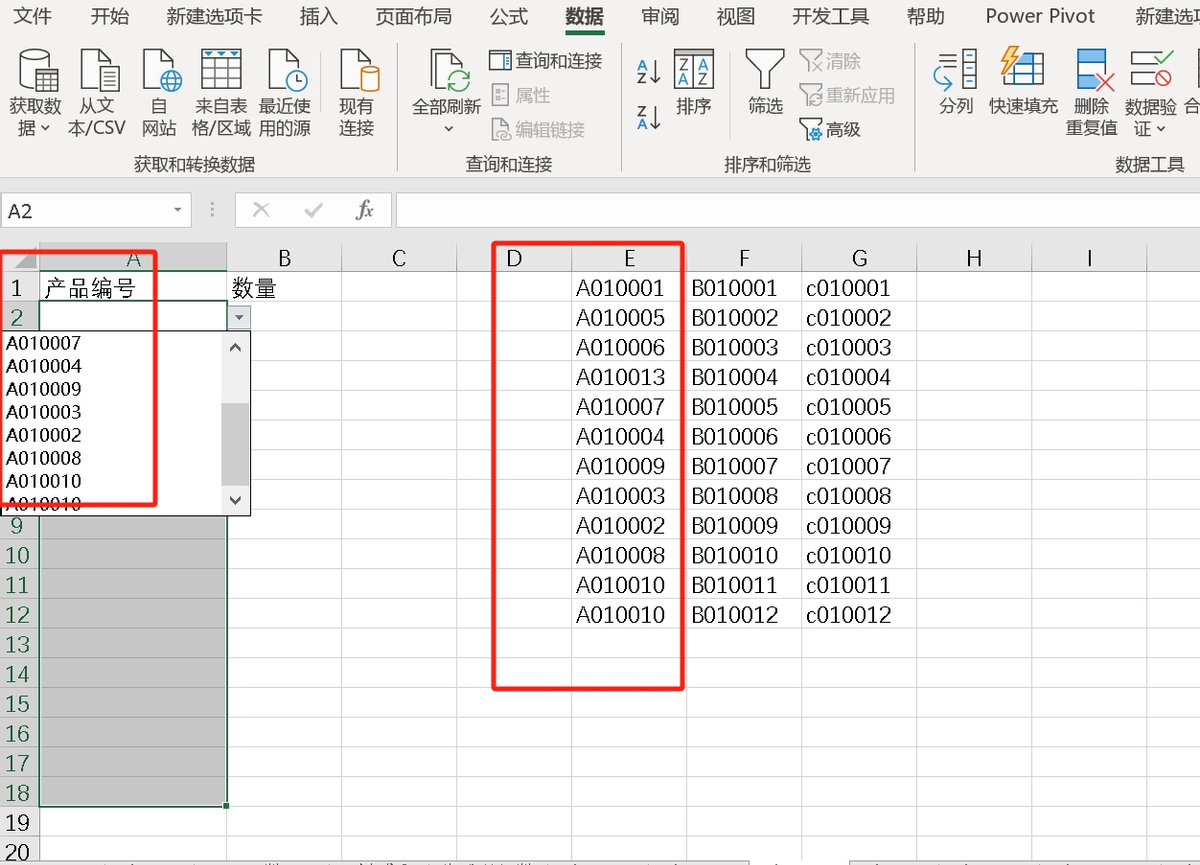Expand the 全部刷新 dropdown arrow
The image size is (1200, 865).
[x=449, y=128]
